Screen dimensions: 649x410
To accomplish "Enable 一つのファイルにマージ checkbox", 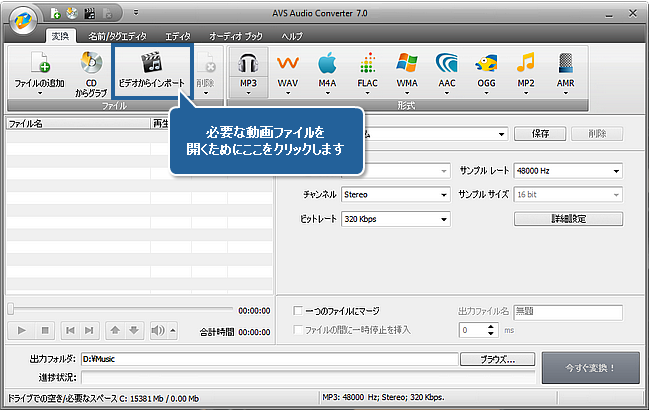I will click(x=298, y=310).
